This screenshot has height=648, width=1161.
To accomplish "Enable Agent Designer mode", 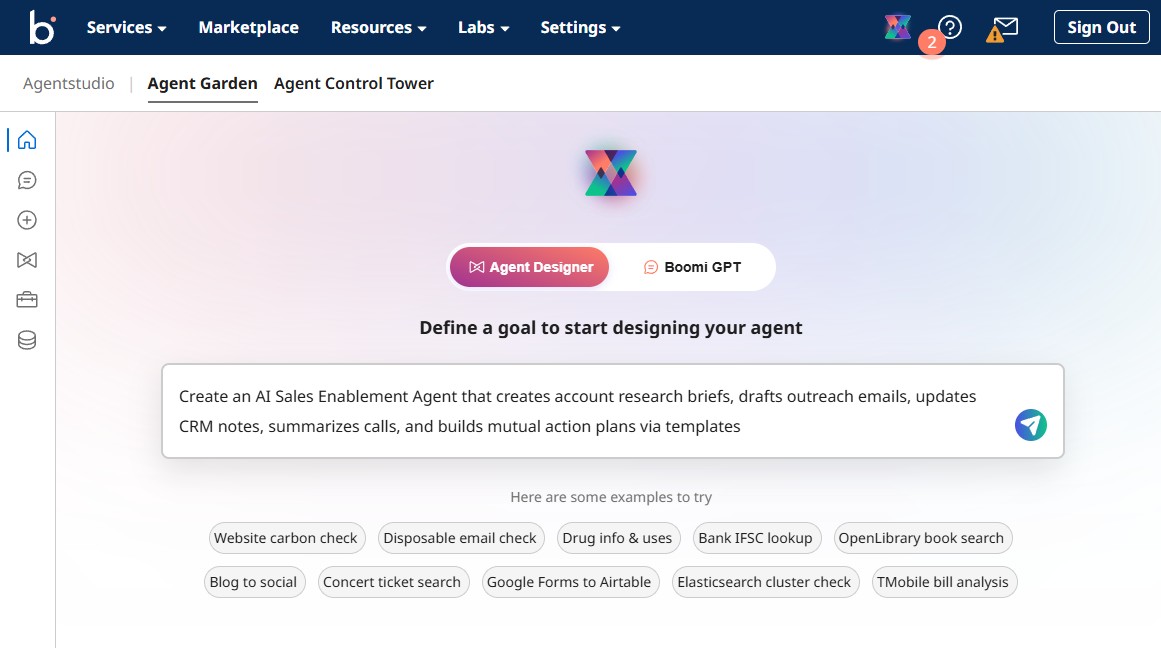I will coord(529,267).
